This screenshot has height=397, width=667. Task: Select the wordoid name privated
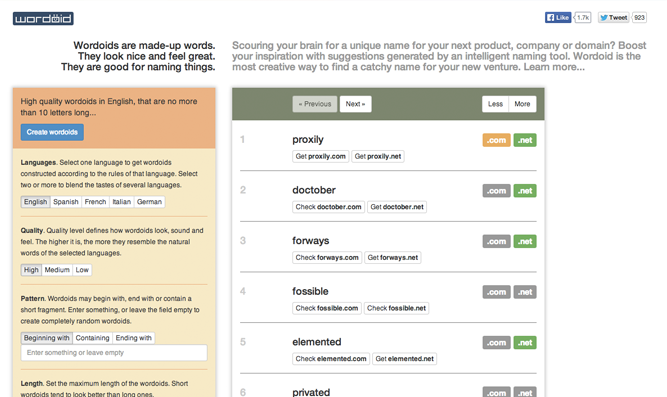(x=311, y=392)
